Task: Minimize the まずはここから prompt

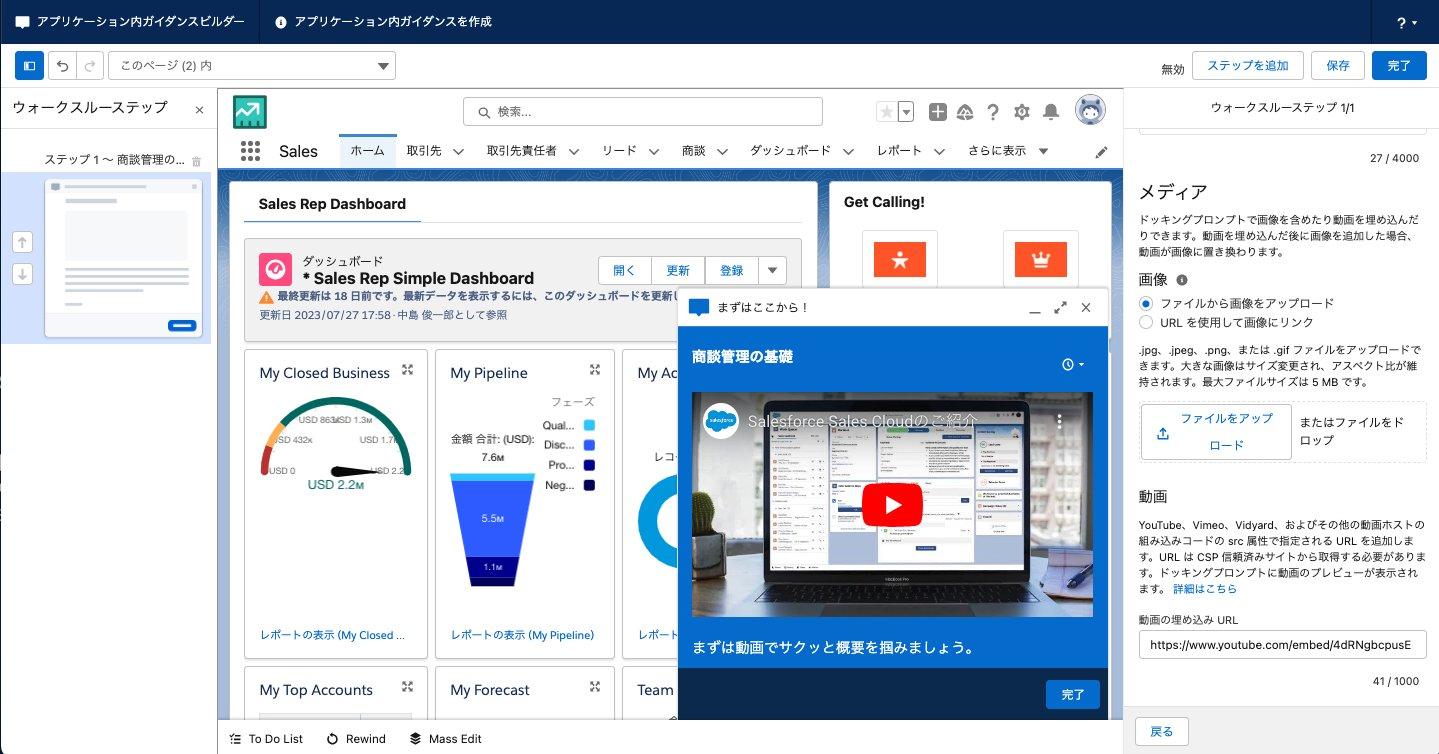Action: (x=1035, y=308)
